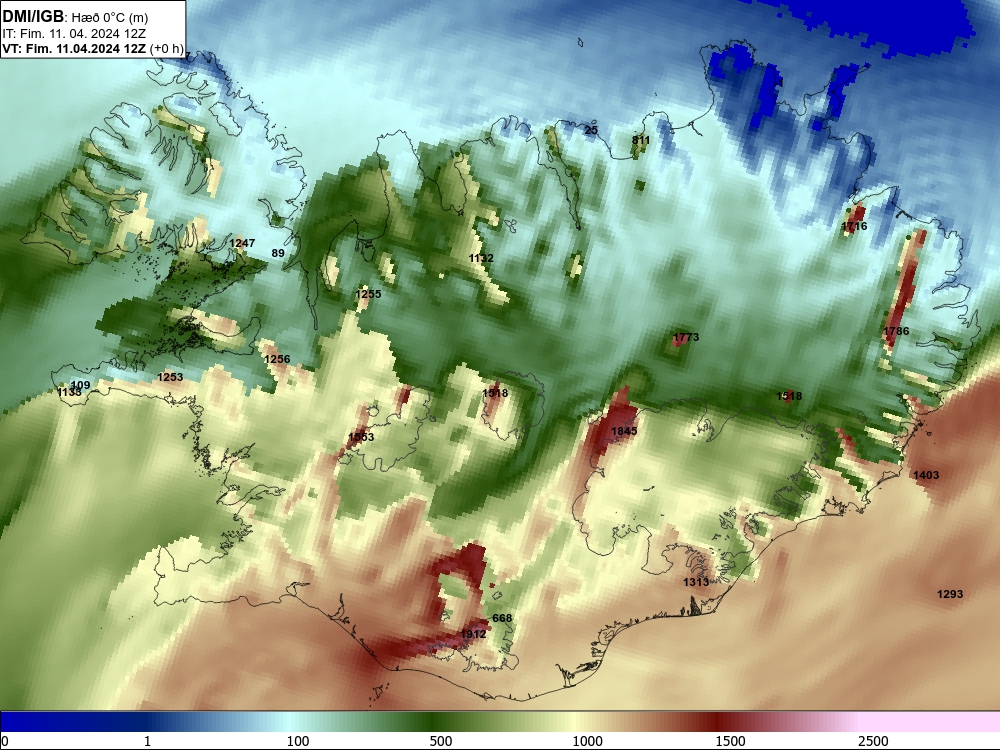This screenshot has height=750, width=1000.
Task: Pick the 1786 label in the east
Action: [896, 331]
